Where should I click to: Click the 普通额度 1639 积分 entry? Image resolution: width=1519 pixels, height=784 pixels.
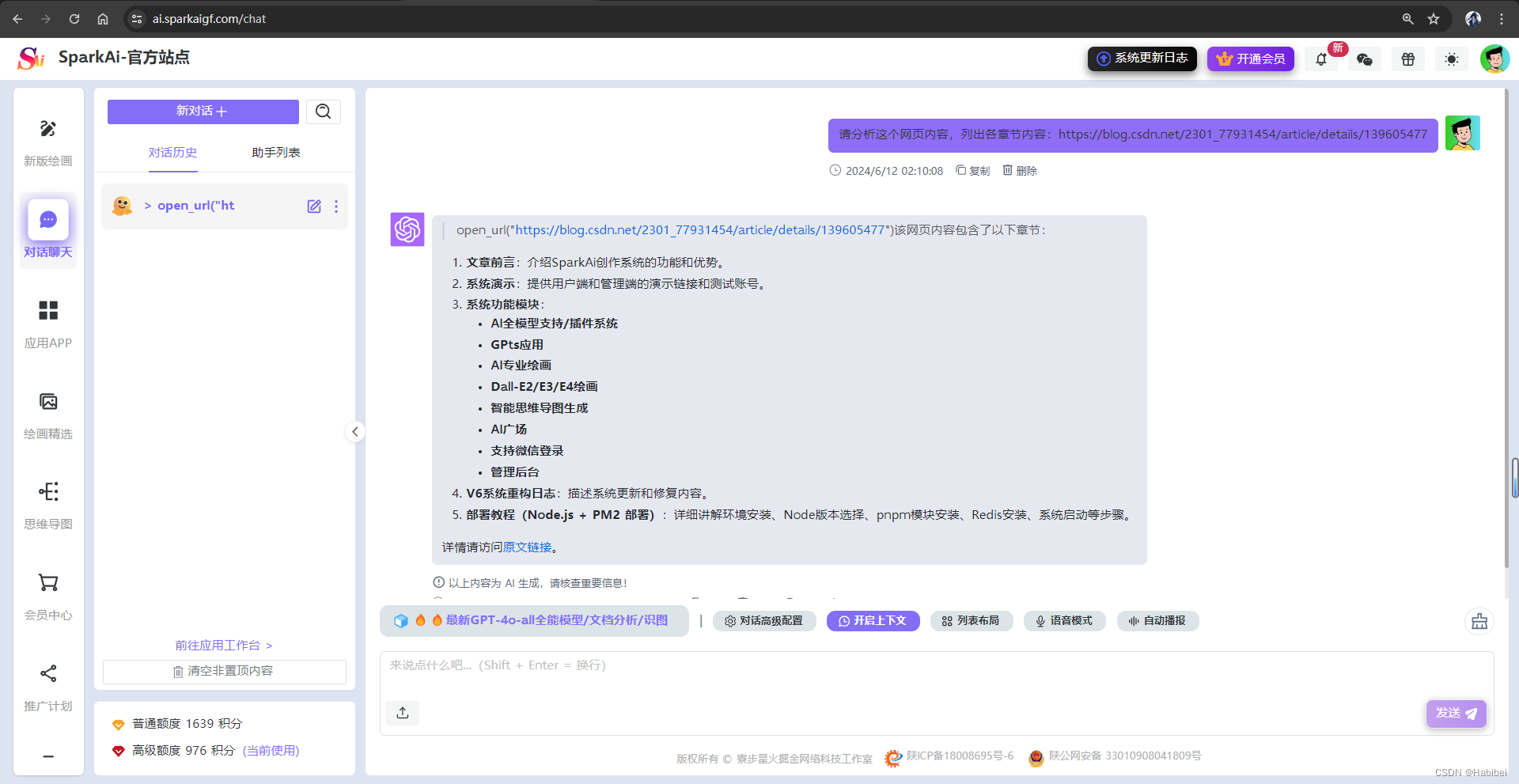[x=187, y=724]
